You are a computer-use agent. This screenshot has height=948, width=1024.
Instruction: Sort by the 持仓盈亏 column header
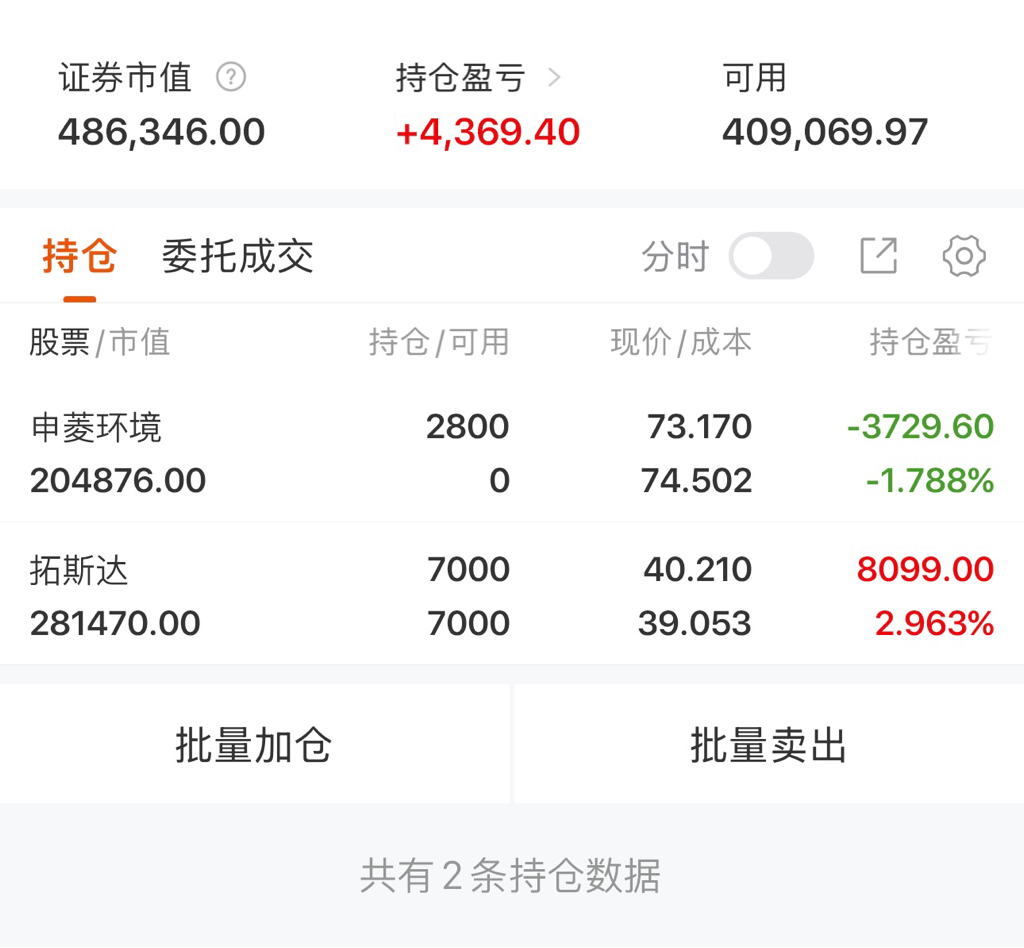coord(931,342)
